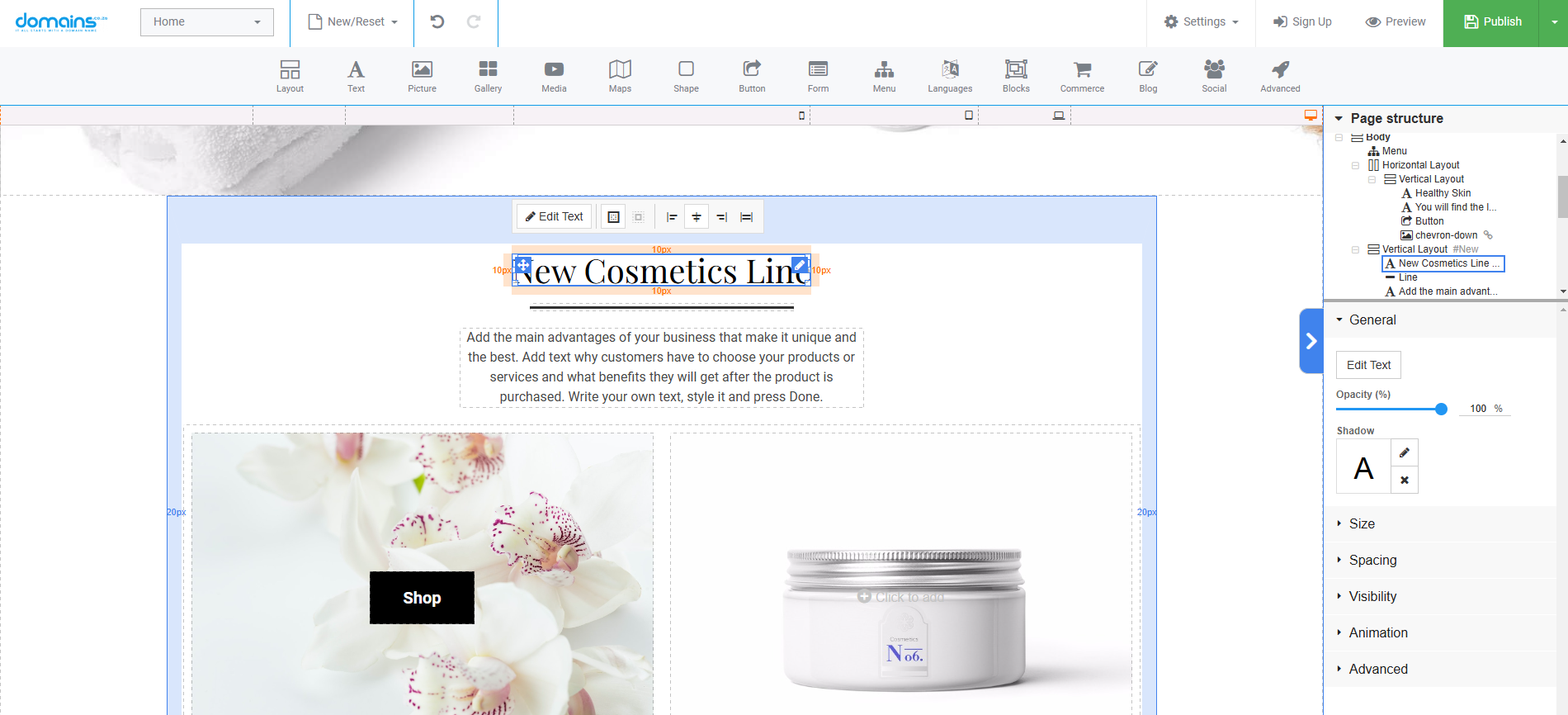Collapse the Vertical Layout #New tree node
The width and height of the screenshot is (1568, 715).
point(1355,249)
